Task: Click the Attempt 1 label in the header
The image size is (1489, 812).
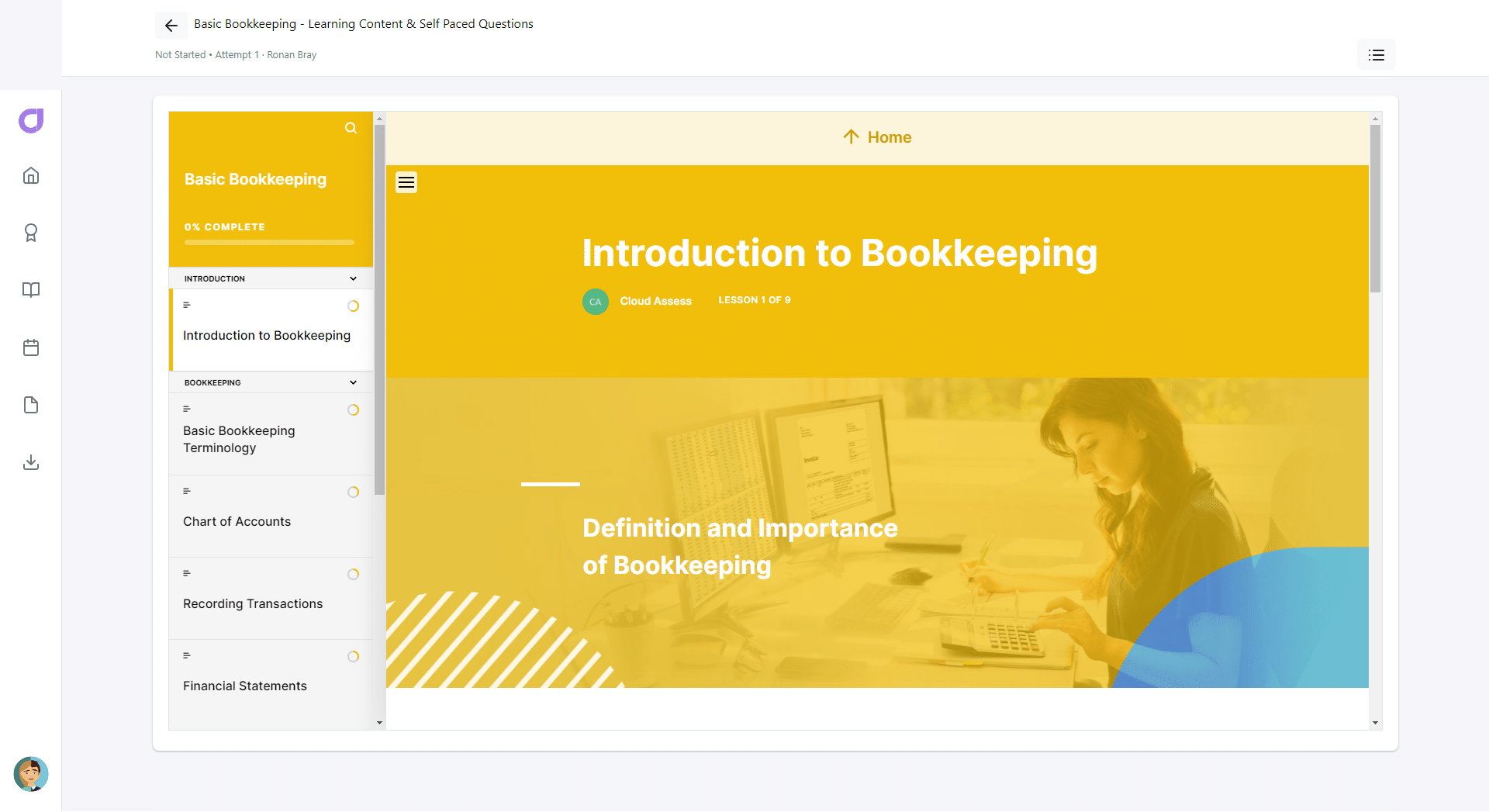Action: 237,55
